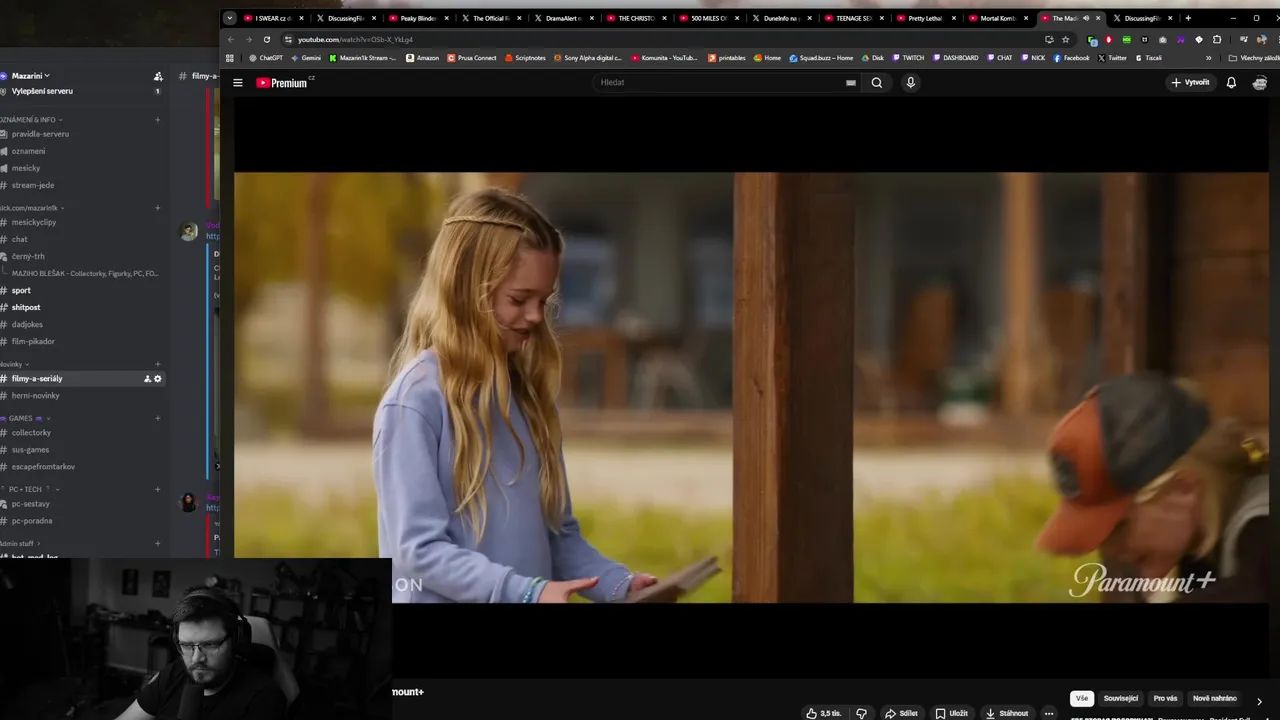The image size is (1280, 720).
Task: Collapse the GAMES category in Discord
Action: click(25, 418)
